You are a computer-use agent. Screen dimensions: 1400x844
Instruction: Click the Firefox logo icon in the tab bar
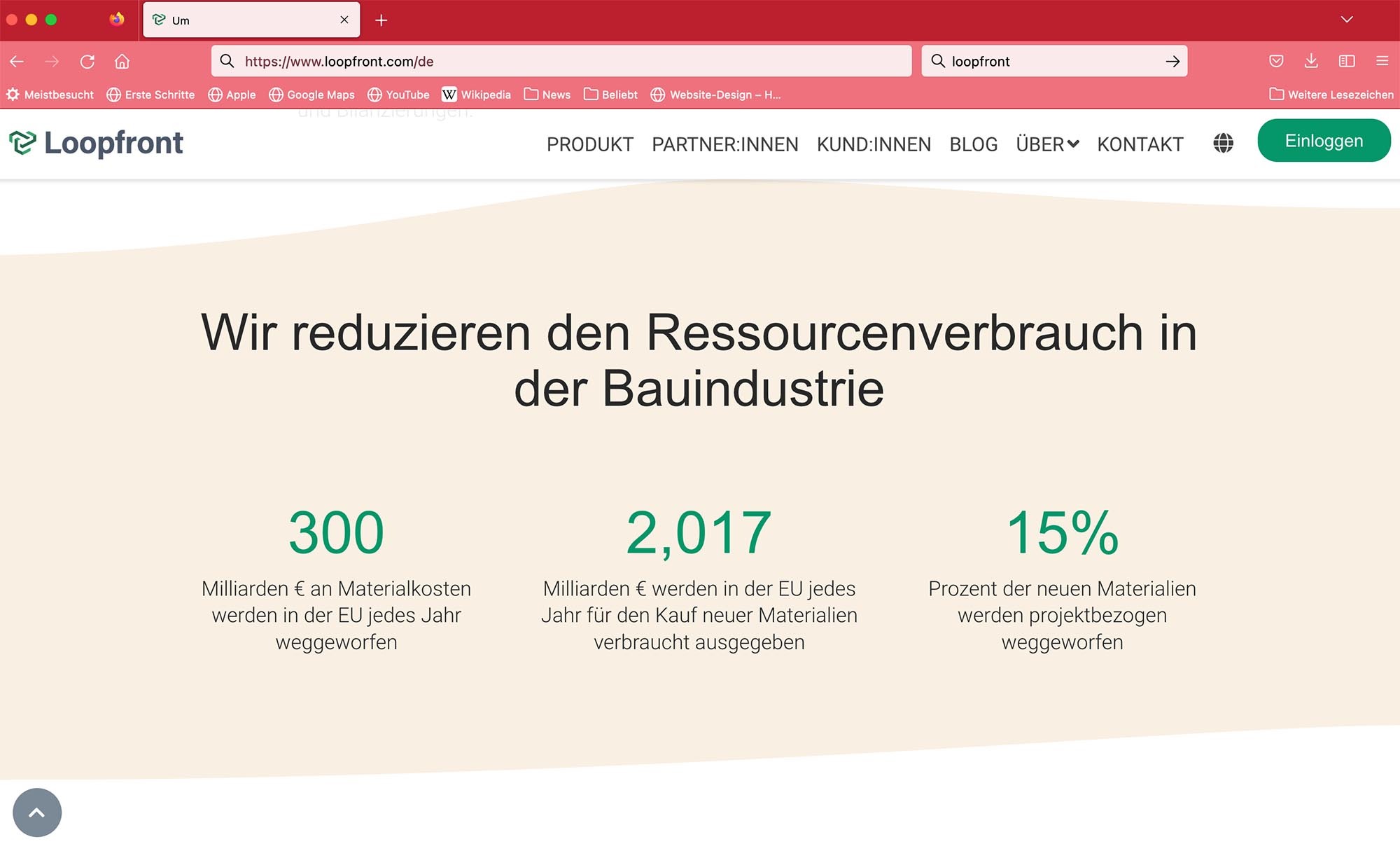(117, 19)
